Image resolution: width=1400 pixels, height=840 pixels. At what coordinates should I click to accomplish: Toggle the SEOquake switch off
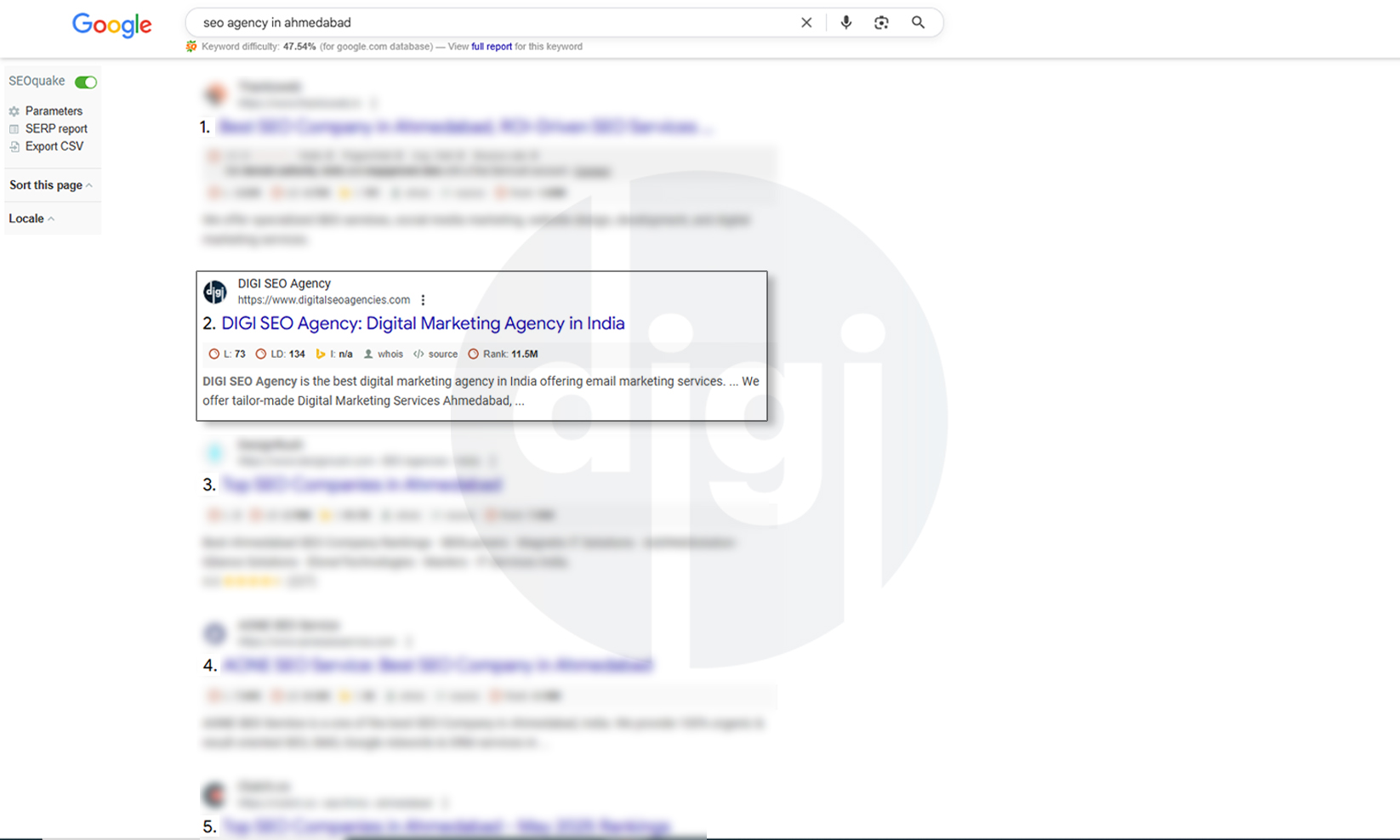pyautogui.click(x=86, y=82)
